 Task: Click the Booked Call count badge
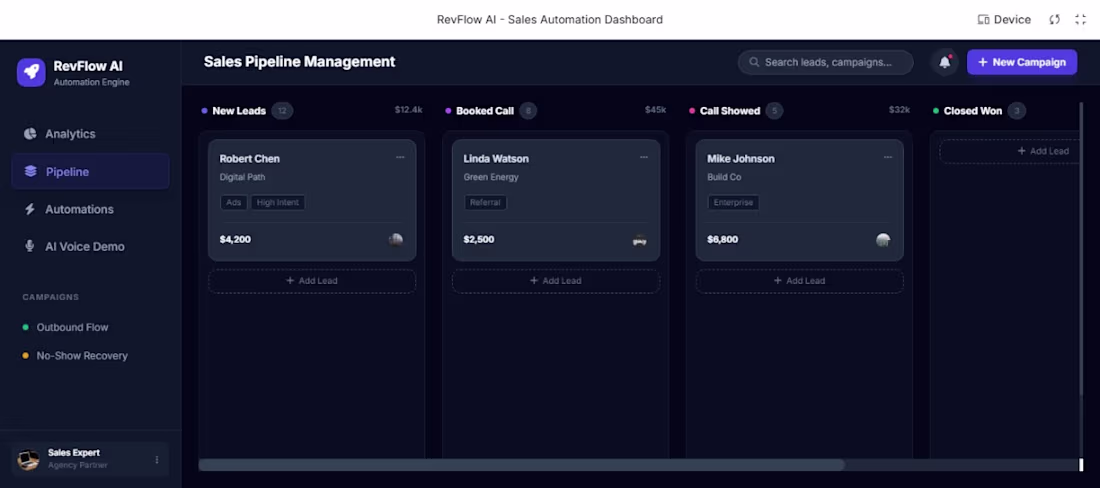click(x=528, y=111)
